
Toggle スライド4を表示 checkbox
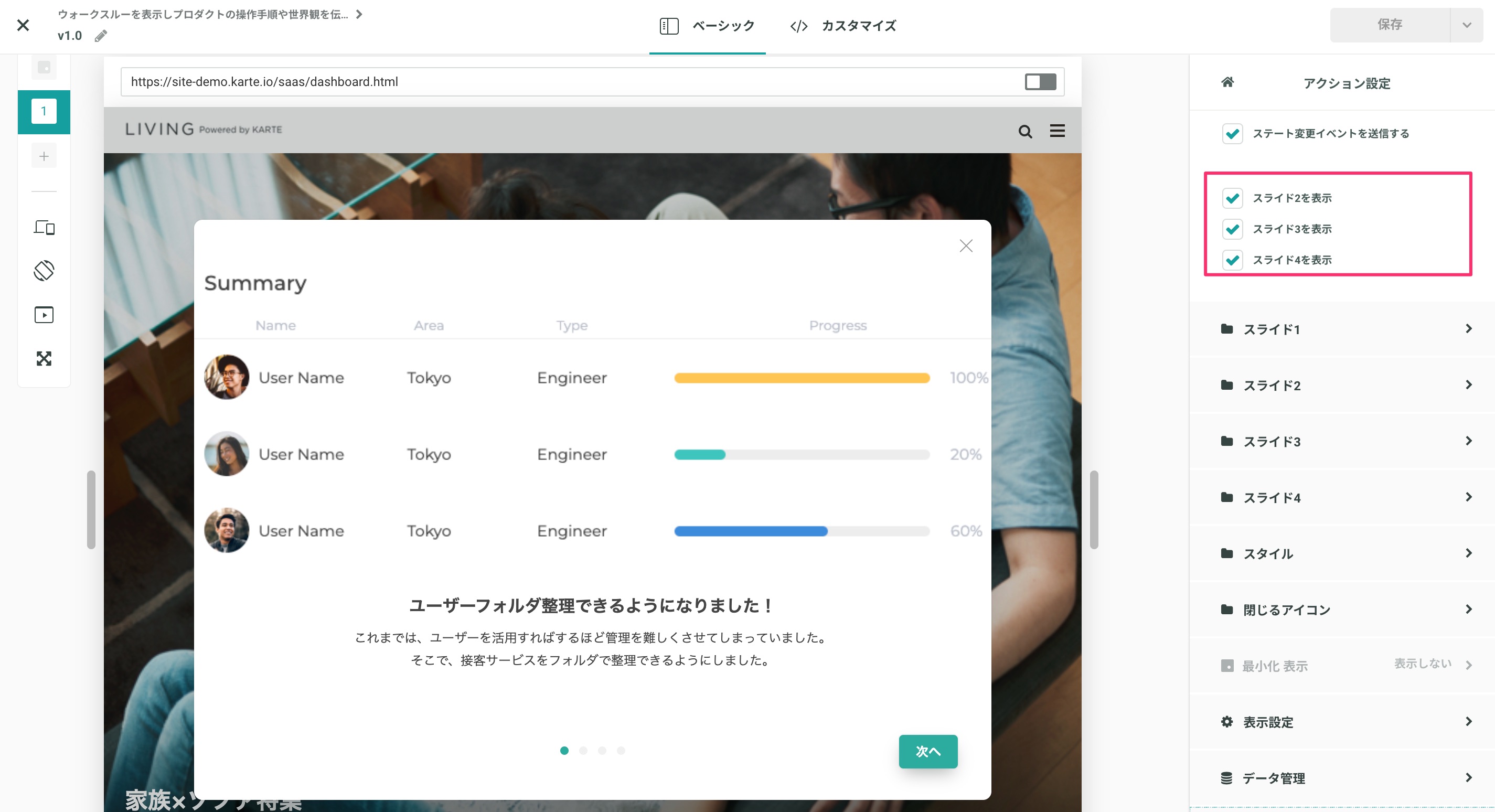click(1232, 260)
